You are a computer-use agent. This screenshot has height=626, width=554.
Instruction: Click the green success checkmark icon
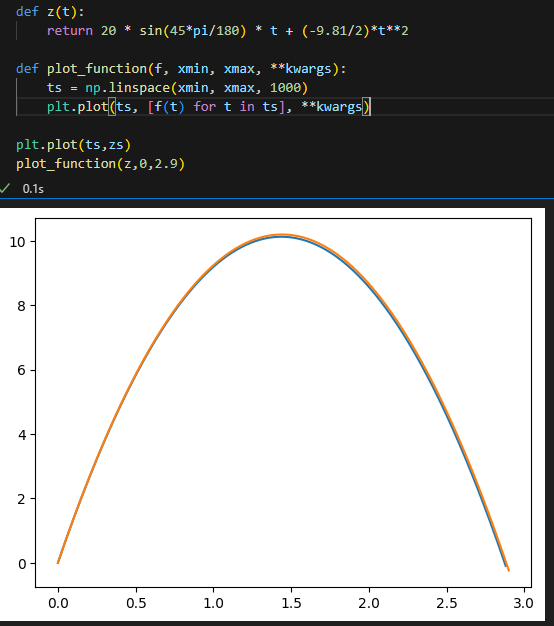pos(4,188)
